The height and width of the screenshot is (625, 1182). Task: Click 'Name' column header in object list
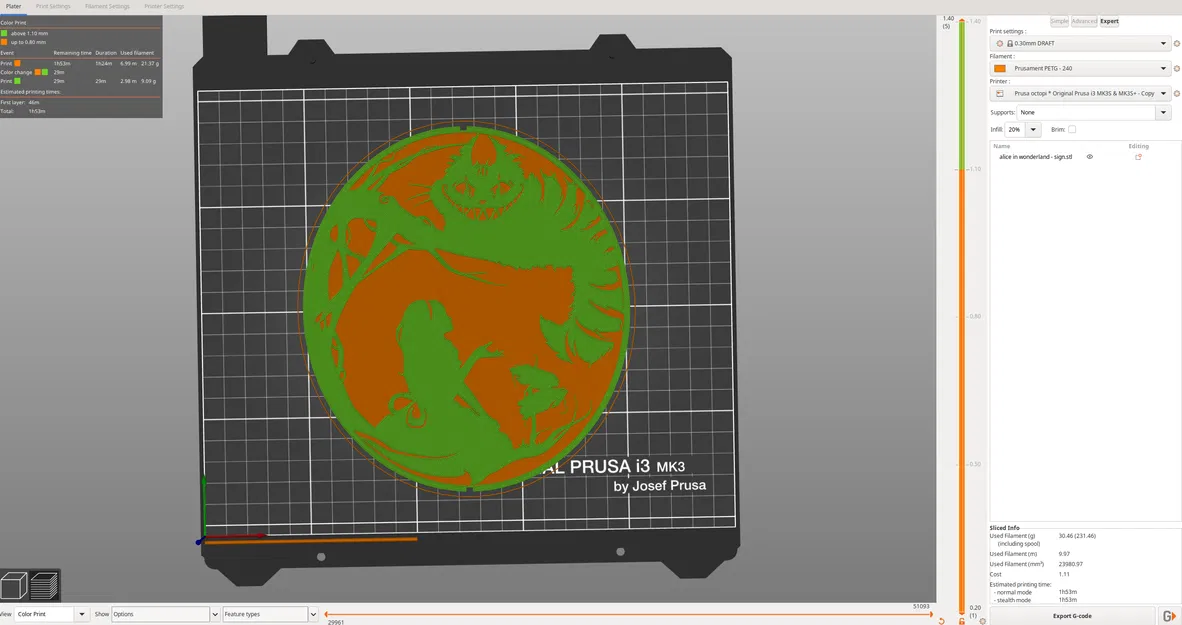pyautogui.click(x=1001, y=146)
